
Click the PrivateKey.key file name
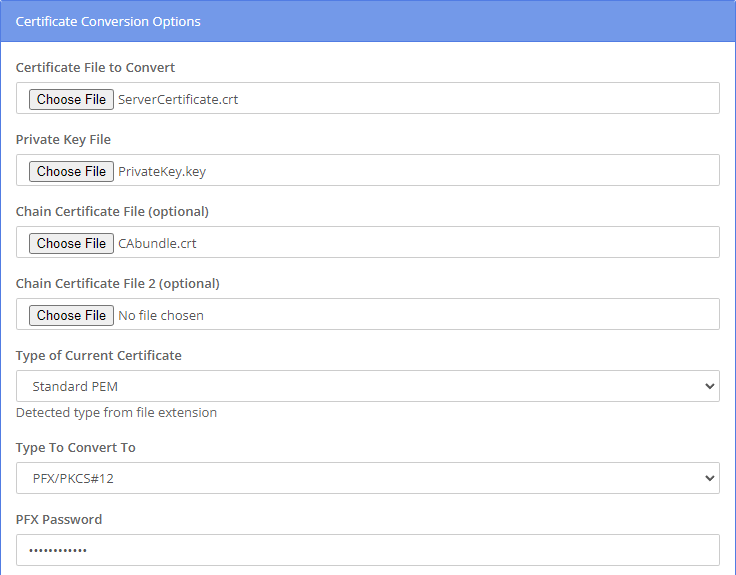(x=162, y=171)
